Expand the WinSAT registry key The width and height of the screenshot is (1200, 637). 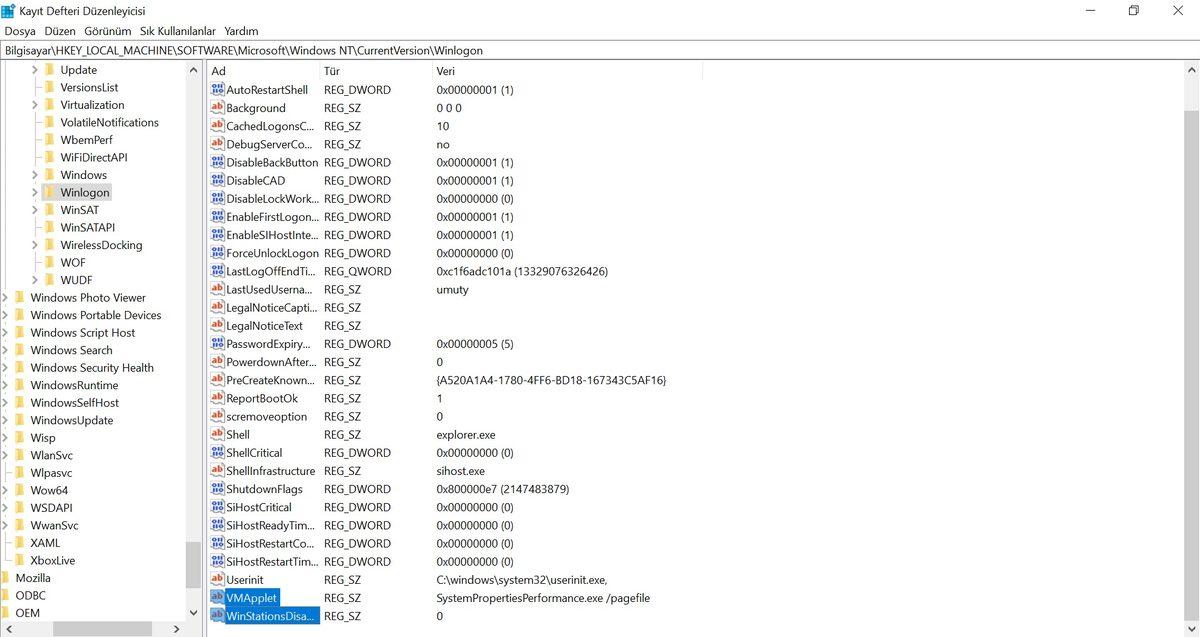click(x=34, y=209)
